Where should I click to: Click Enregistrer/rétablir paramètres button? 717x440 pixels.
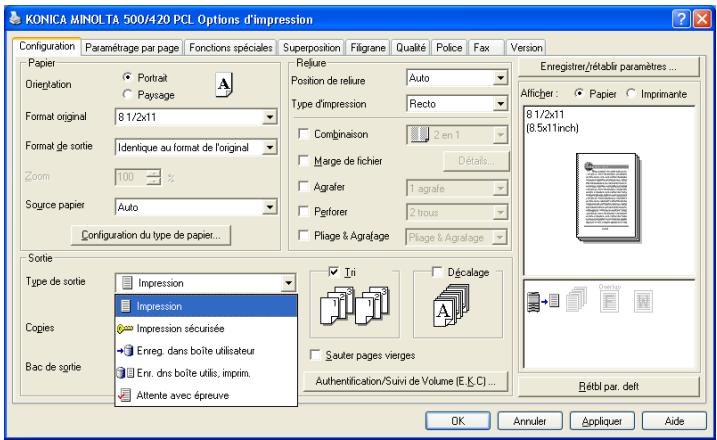click(x=609, y=67)
